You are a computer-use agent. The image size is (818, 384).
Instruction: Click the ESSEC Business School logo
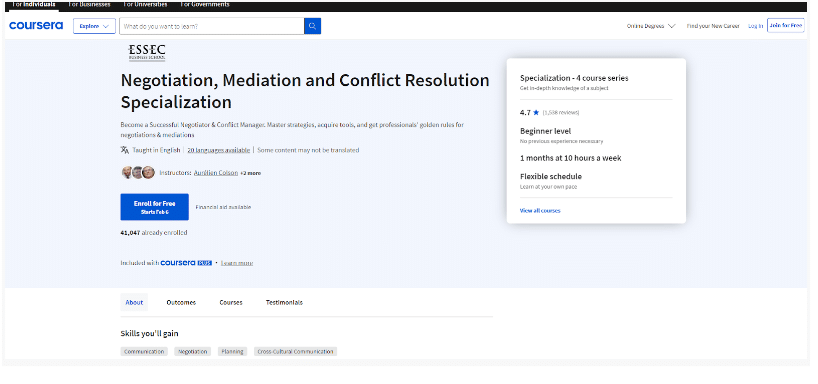click(x=147, y=53)
